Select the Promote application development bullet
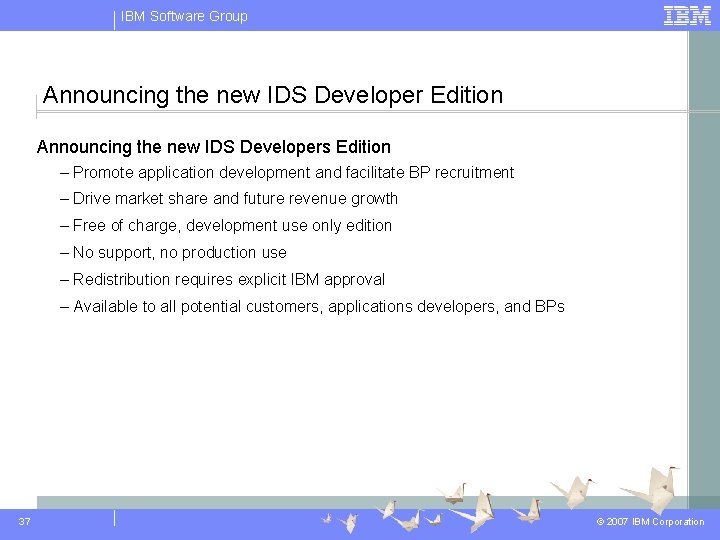Screen dimensions: 720x540 (287, 173)
